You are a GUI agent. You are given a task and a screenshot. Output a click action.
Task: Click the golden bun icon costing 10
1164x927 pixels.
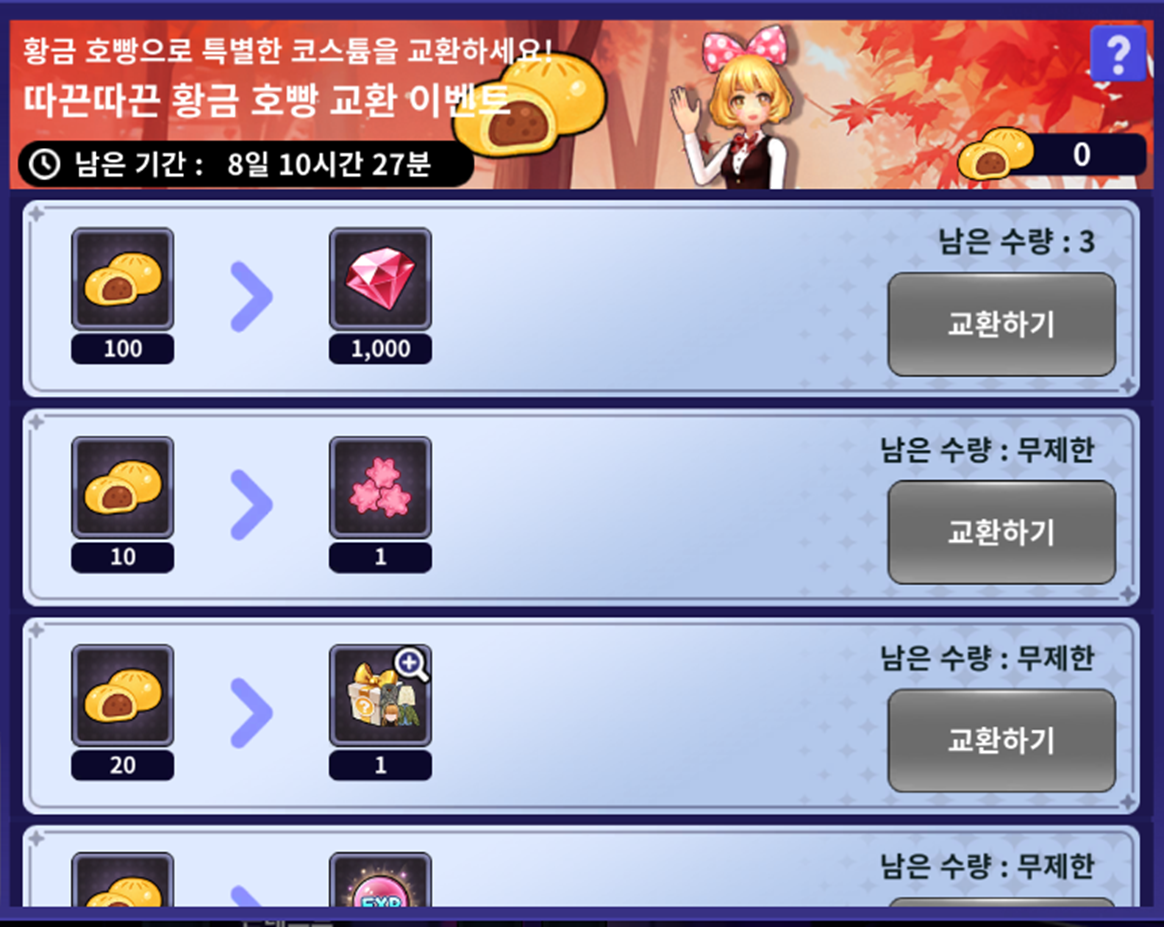click(x=122, y=487)
